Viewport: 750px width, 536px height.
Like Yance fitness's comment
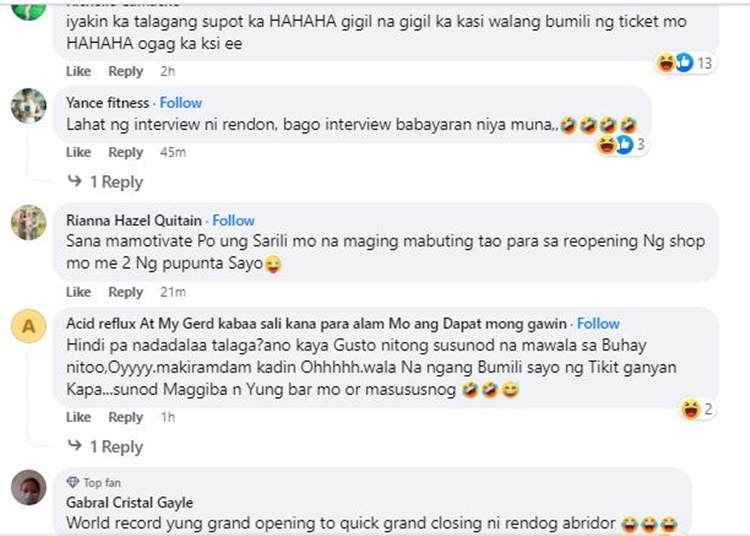(x=78, y=152)
